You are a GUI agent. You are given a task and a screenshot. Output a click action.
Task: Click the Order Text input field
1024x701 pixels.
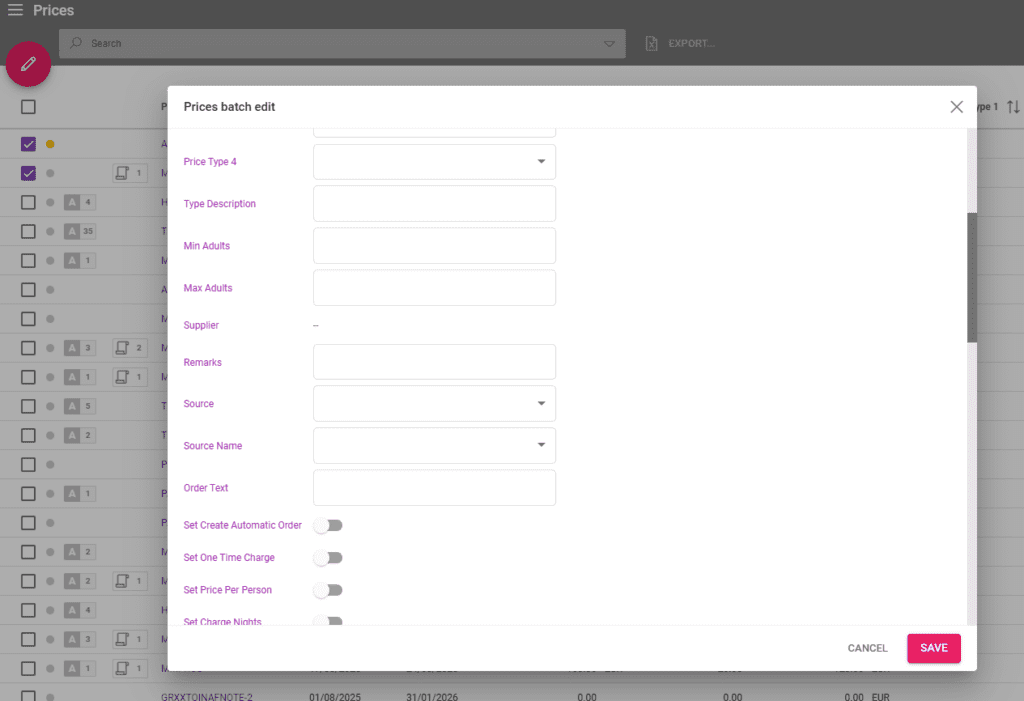pos(434,487)
